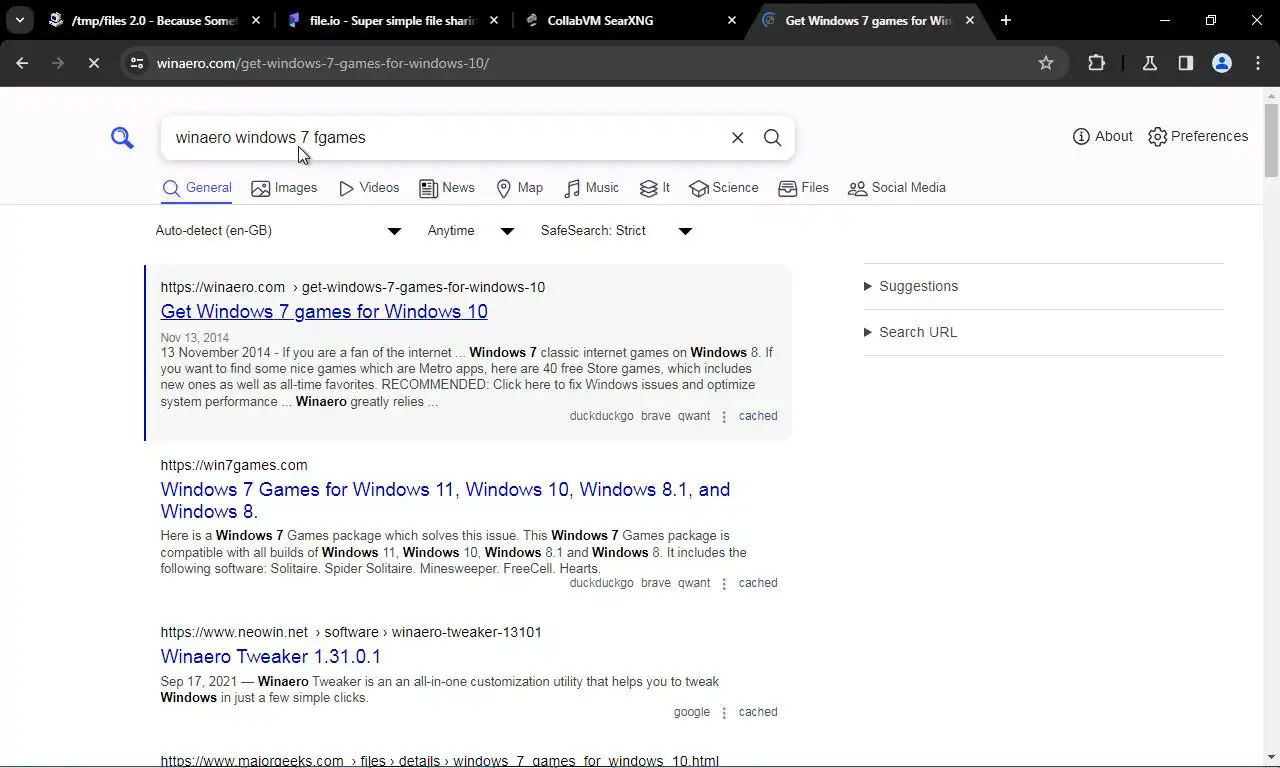
Task: Open the Chrome profile avatar
Action: pyautogui.click(x=1222, y=63)
